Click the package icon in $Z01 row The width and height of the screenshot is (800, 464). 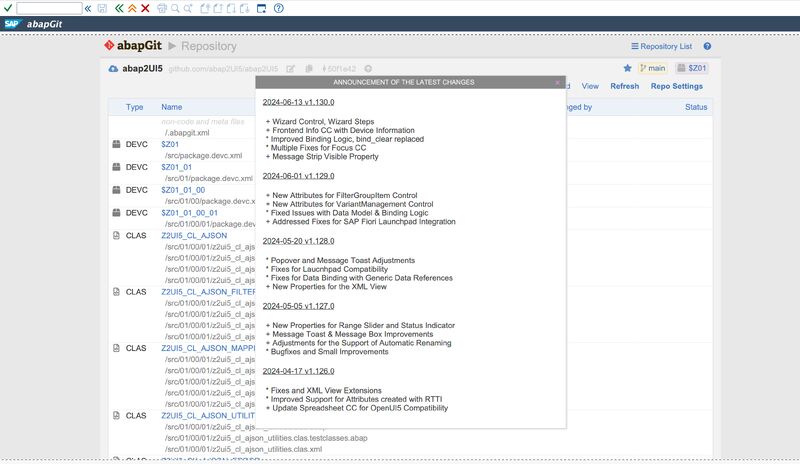116,144
